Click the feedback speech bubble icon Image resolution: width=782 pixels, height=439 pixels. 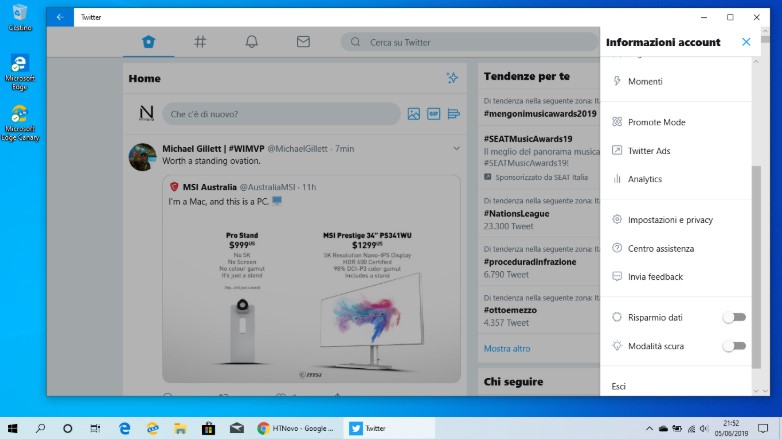(617, 276)
